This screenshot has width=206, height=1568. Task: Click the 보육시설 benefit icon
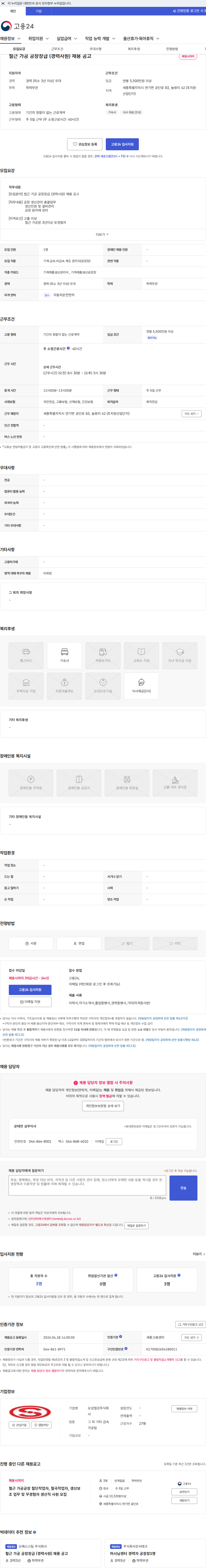click(x=103, y=686)
